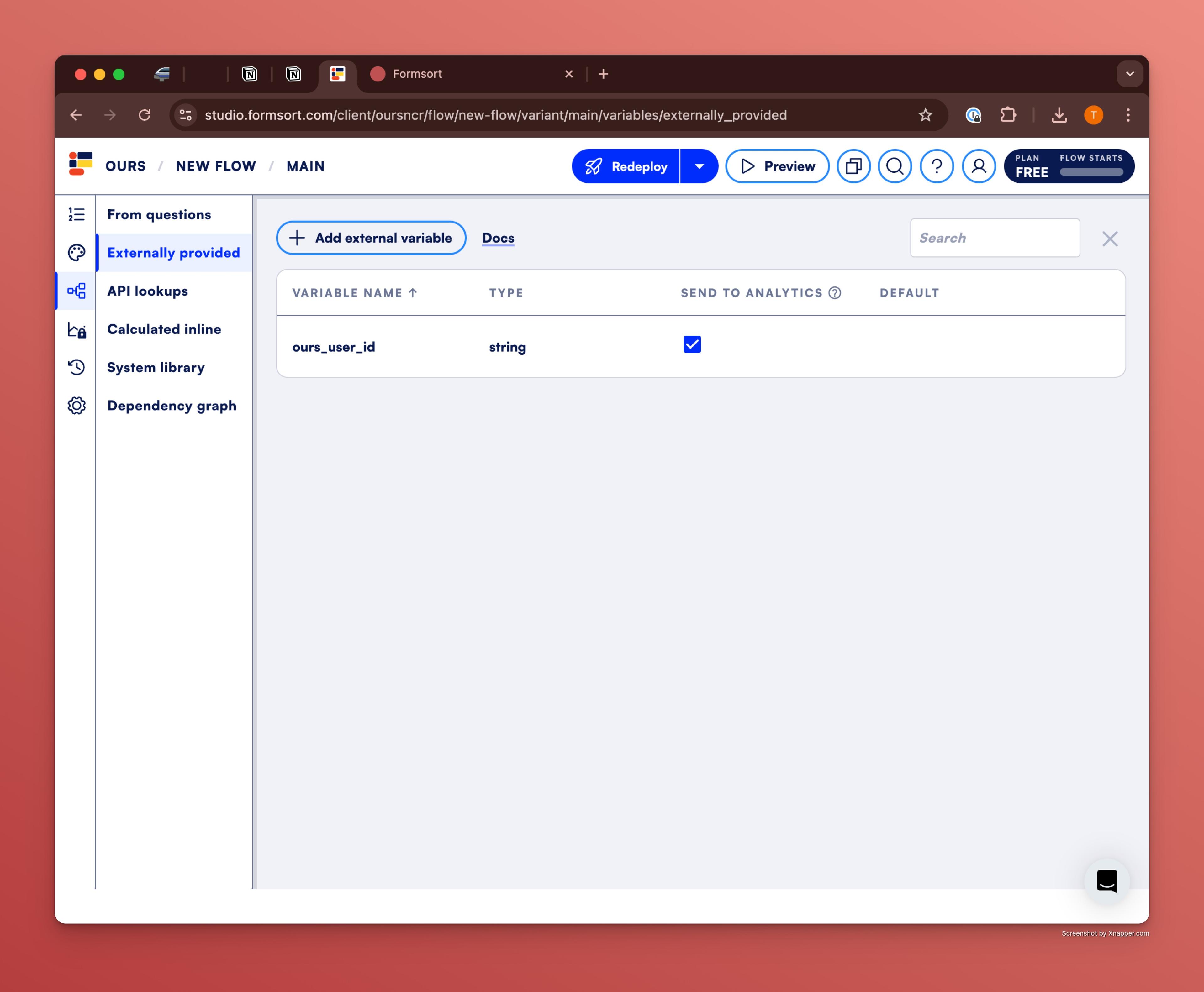Open the settings gear icon in sidebar
Viewport: 1204px width, 992px height.
point(76,406)
